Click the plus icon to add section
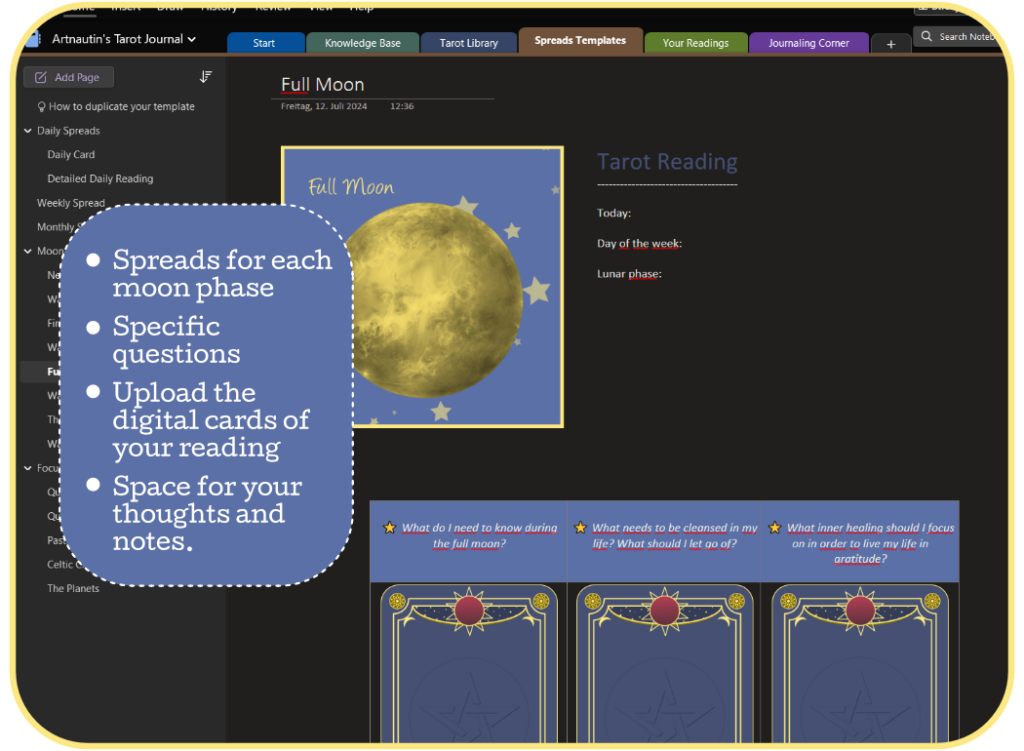 pyautogui.click(x=890, y=44)
